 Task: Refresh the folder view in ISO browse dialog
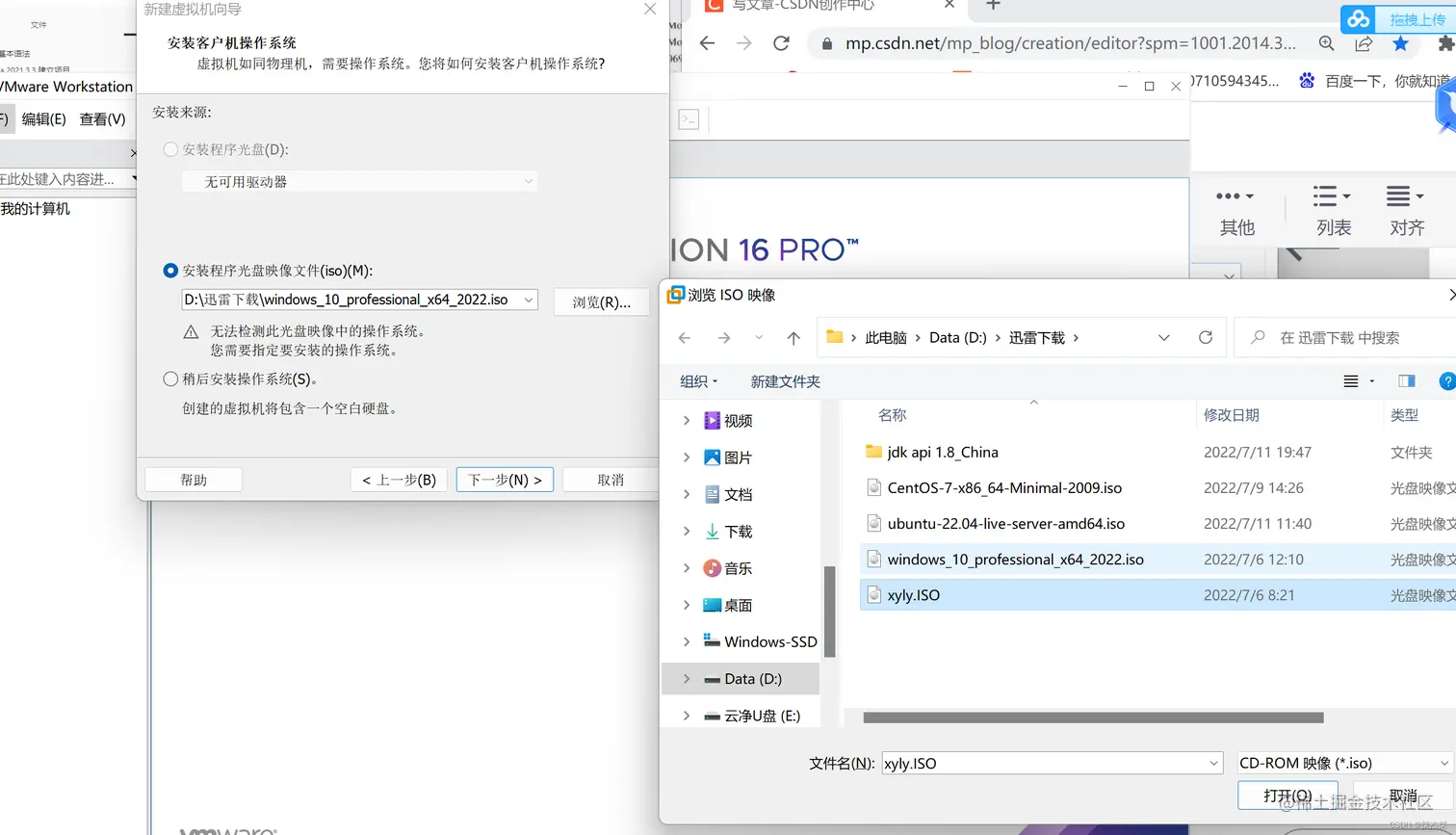click(x=1205, y=337)
